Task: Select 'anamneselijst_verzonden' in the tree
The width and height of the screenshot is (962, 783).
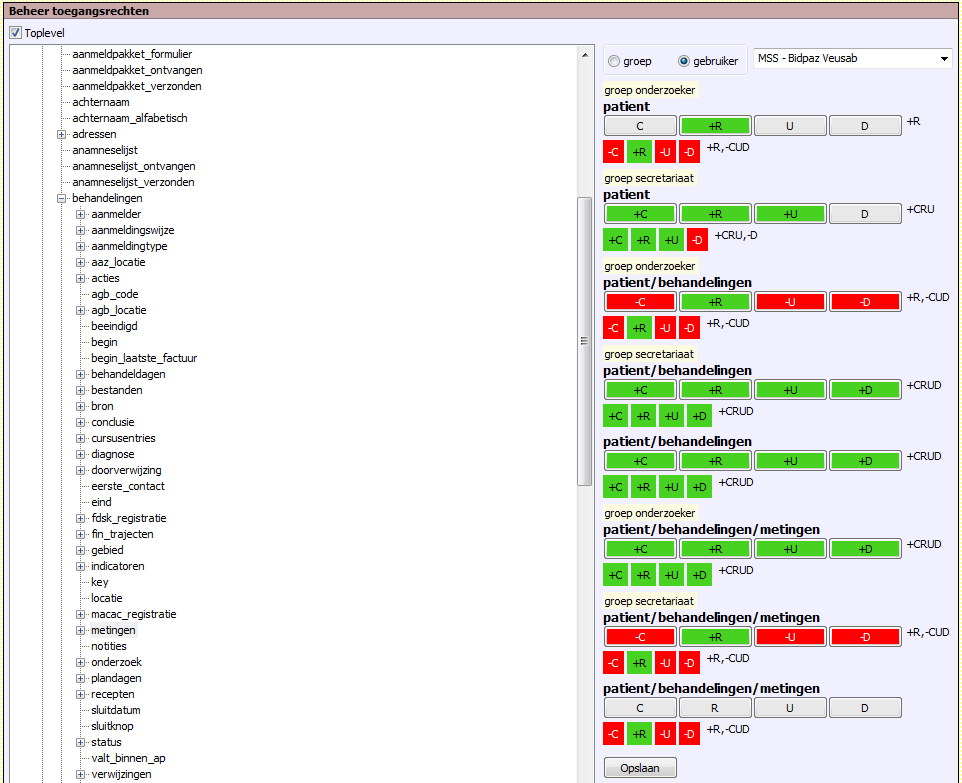Action: [x=133, y=182]
